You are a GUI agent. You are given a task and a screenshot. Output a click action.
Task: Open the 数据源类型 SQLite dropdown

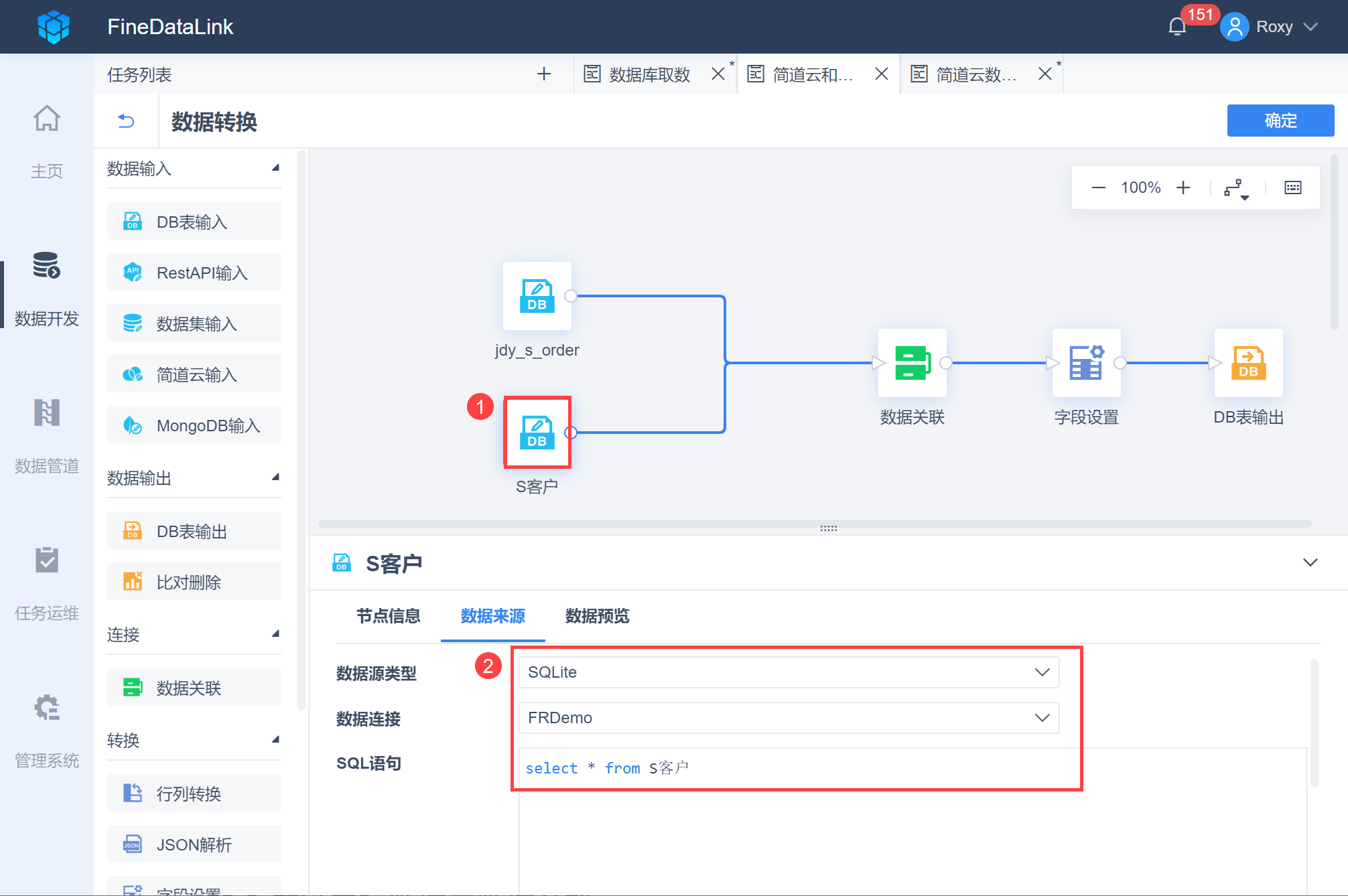[788, 672]
